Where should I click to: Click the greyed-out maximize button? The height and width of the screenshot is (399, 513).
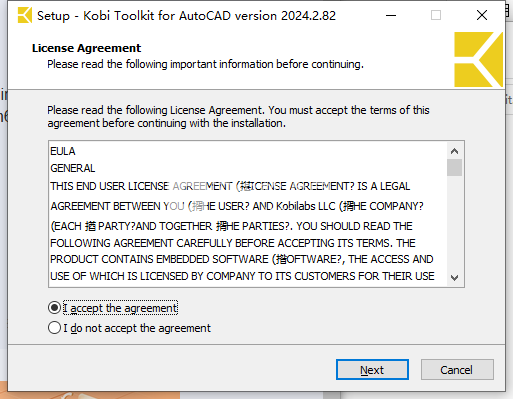click(436, 15)
